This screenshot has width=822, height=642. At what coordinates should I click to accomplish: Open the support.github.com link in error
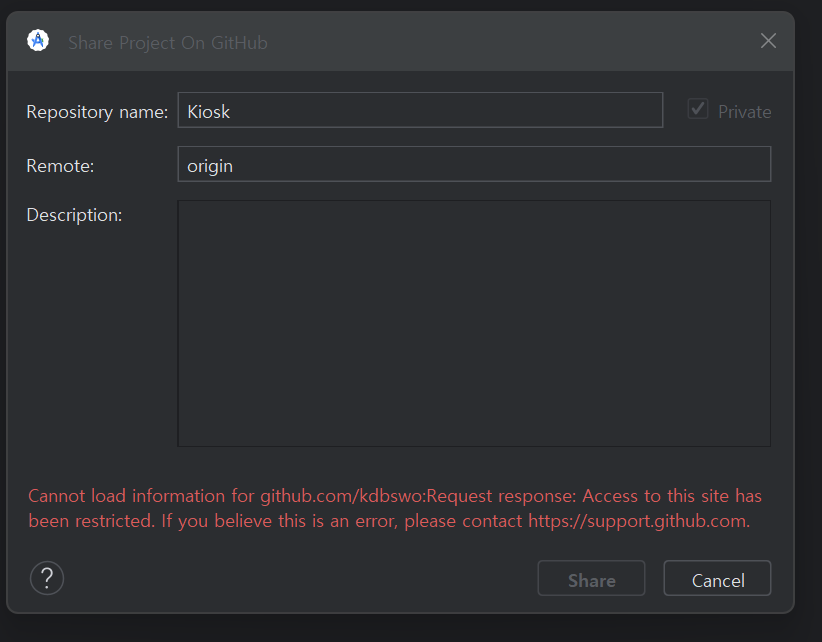(x=638, y=521)
